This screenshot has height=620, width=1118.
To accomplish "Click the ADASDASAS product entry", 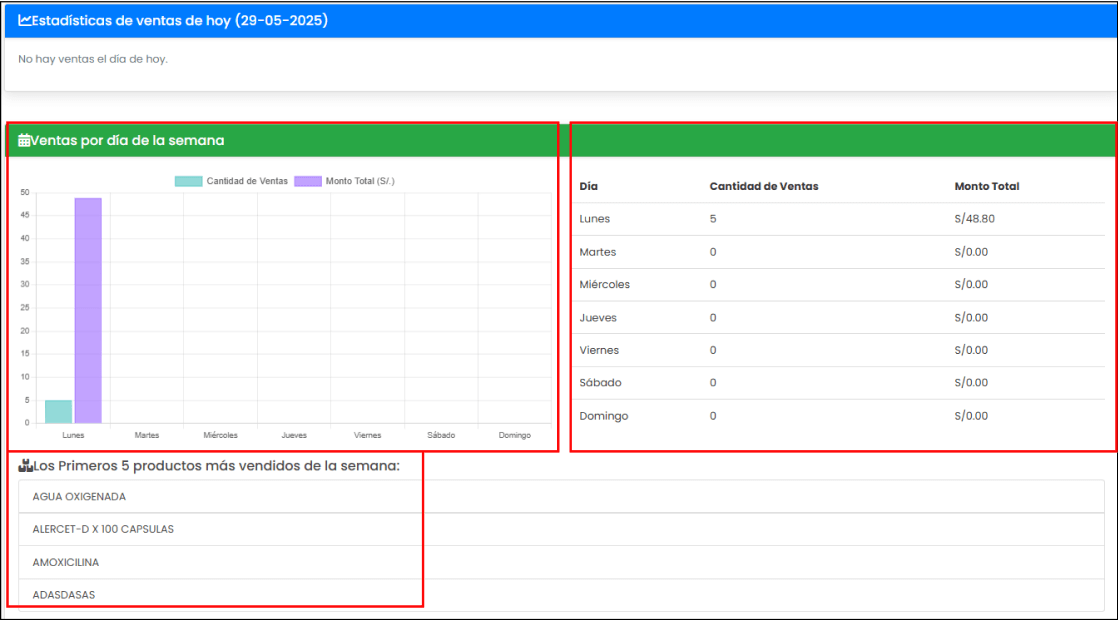I will tap(64, 595).
